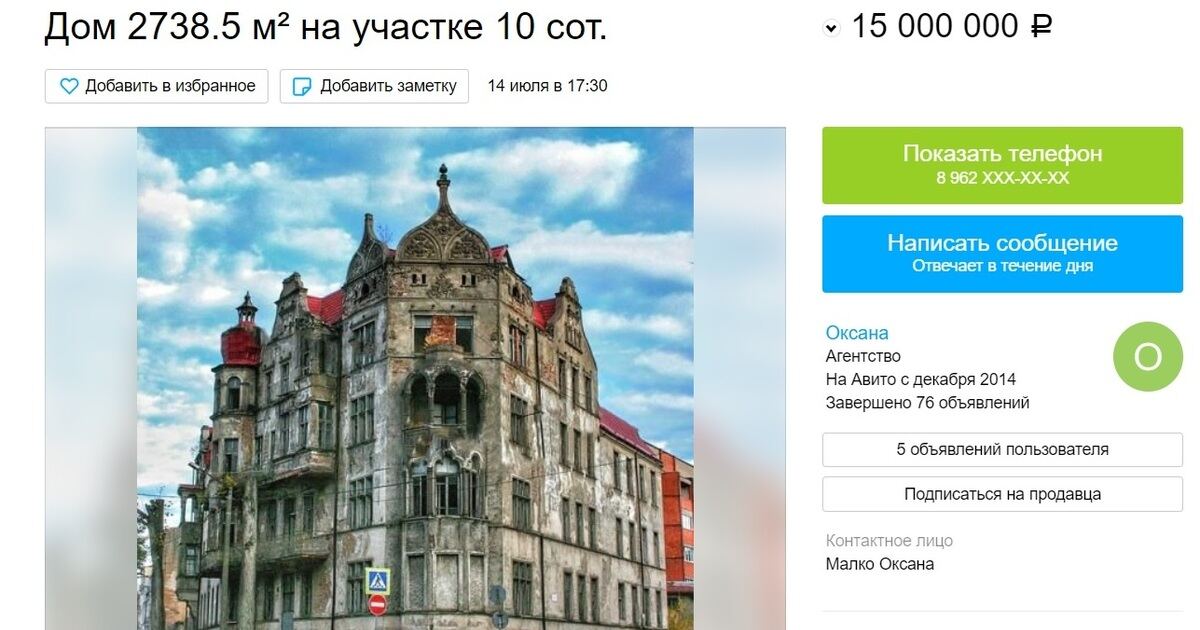
Task: Click the heart icon for favorites
Action: coord(69,86)
